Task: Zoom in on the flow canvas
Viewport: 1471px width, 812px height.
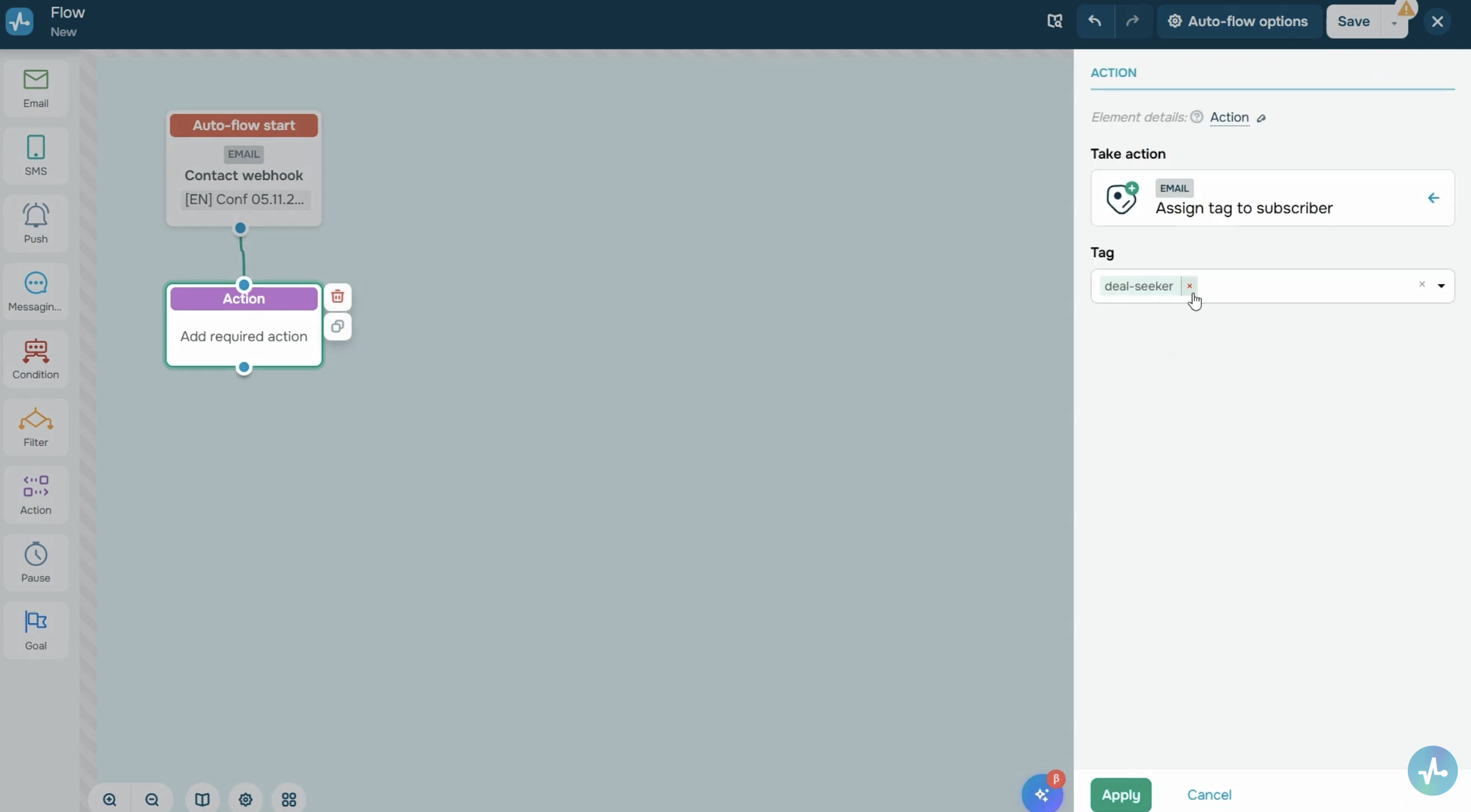Action: [110, 799]
